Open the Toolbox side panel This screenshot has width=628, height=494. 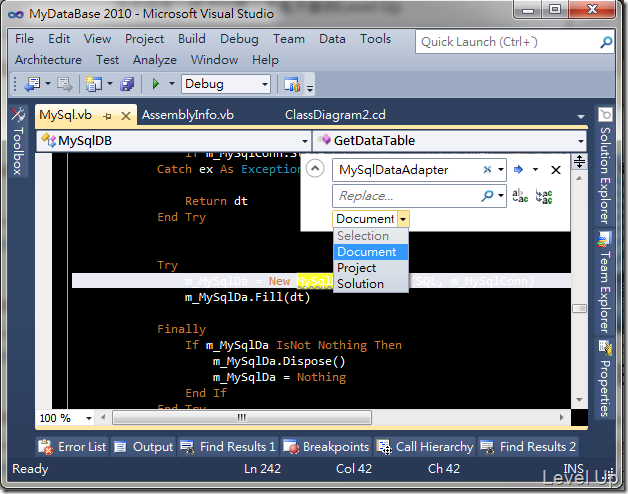pyautogui.click(x=18, y=142)
